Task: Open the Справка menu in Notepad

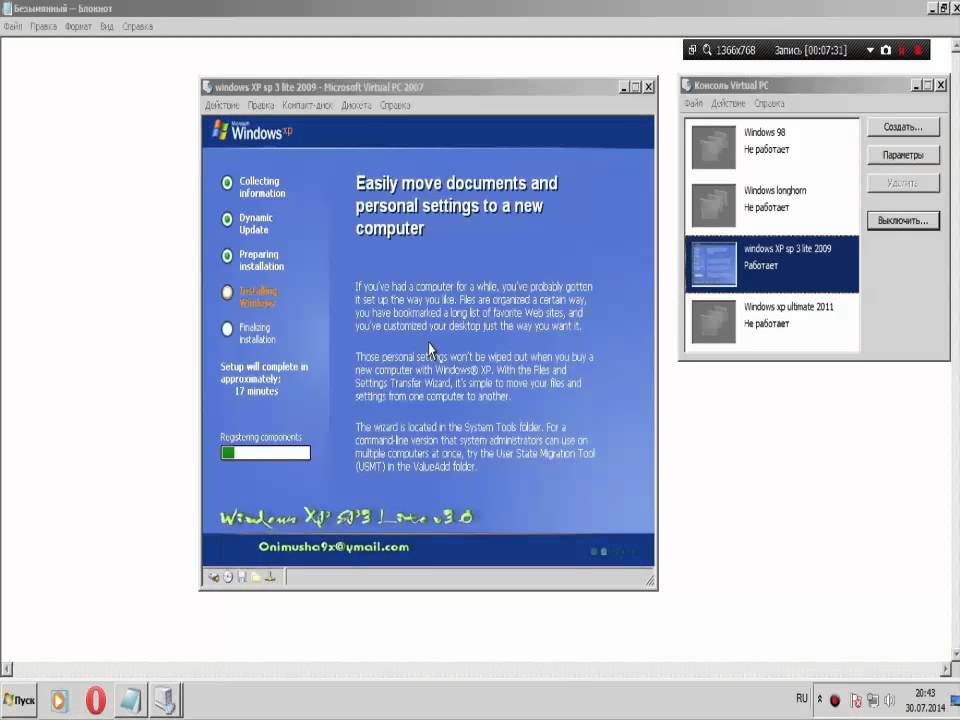Action: point(138,26)
